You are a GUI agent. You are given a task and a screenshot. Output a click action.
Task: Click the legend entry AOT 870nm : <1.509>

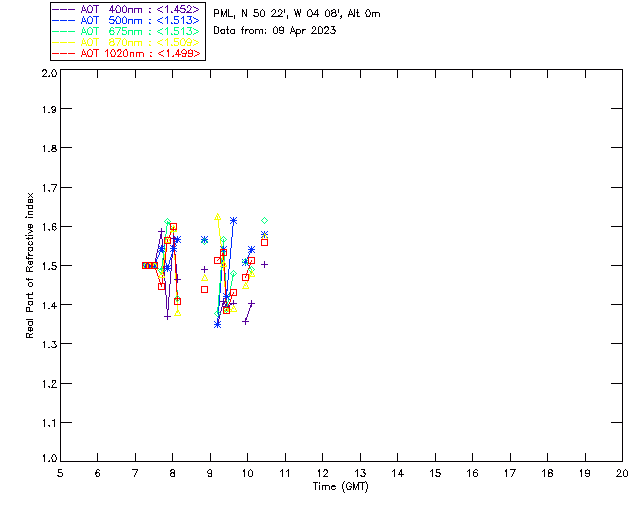tap(127, 42)
